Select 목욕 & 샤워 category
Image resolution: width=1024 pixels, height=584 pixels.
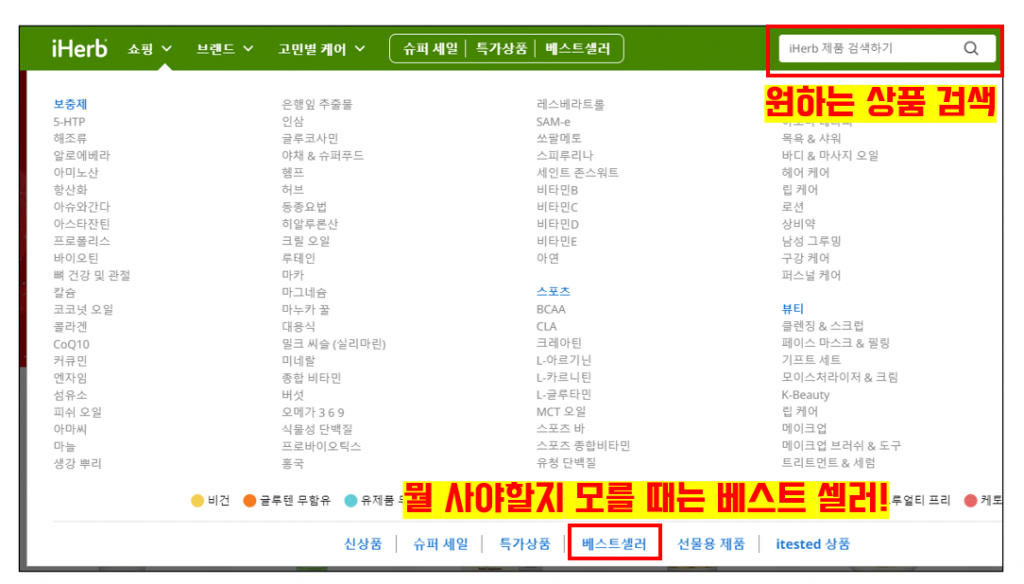click(x=811, y=138)
